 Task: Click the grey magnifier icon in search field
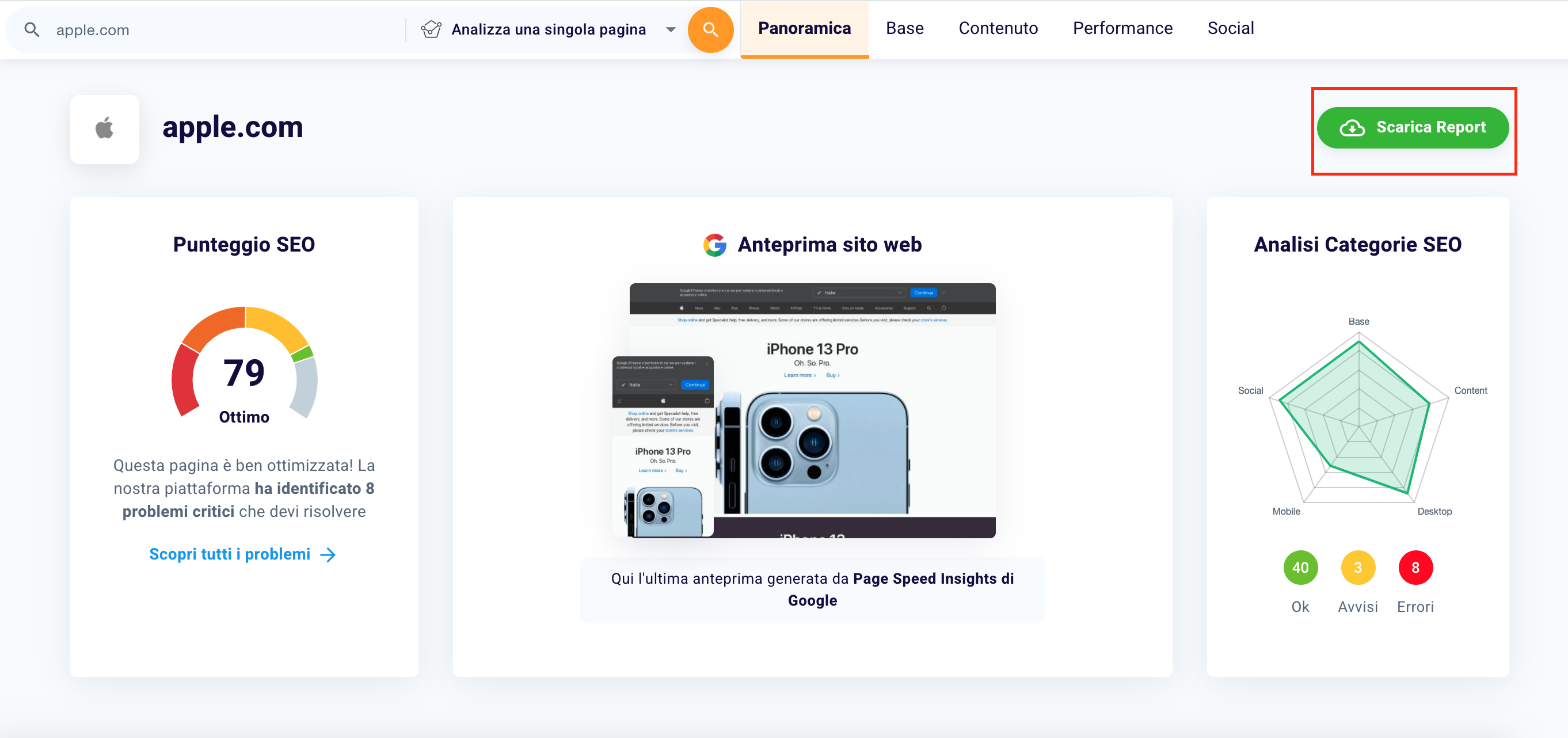[32, 30]
